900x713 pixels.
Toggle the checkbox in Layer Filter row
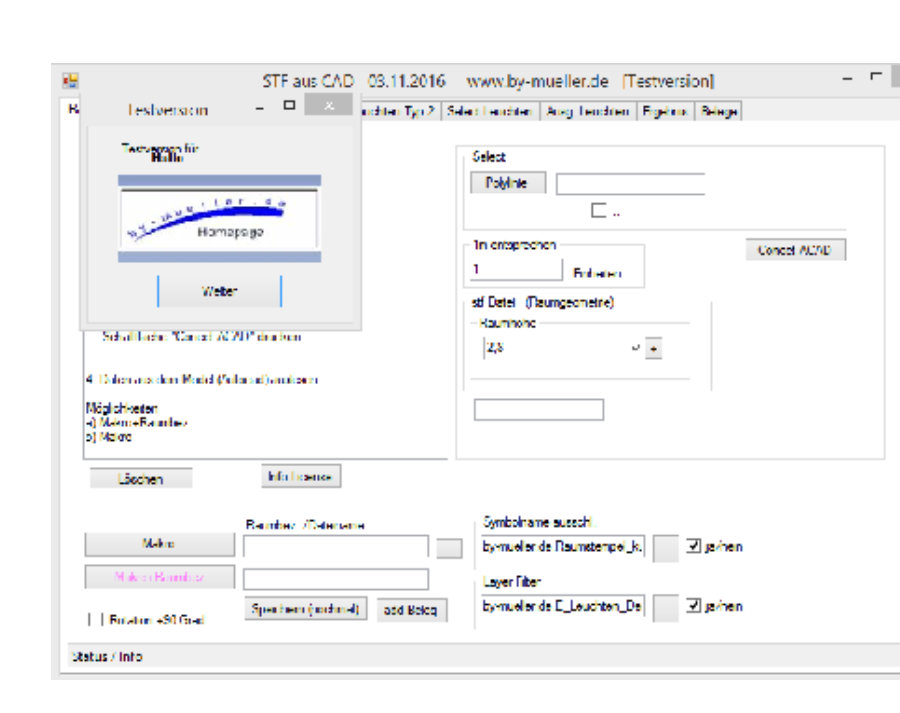[x=693, y=606]
